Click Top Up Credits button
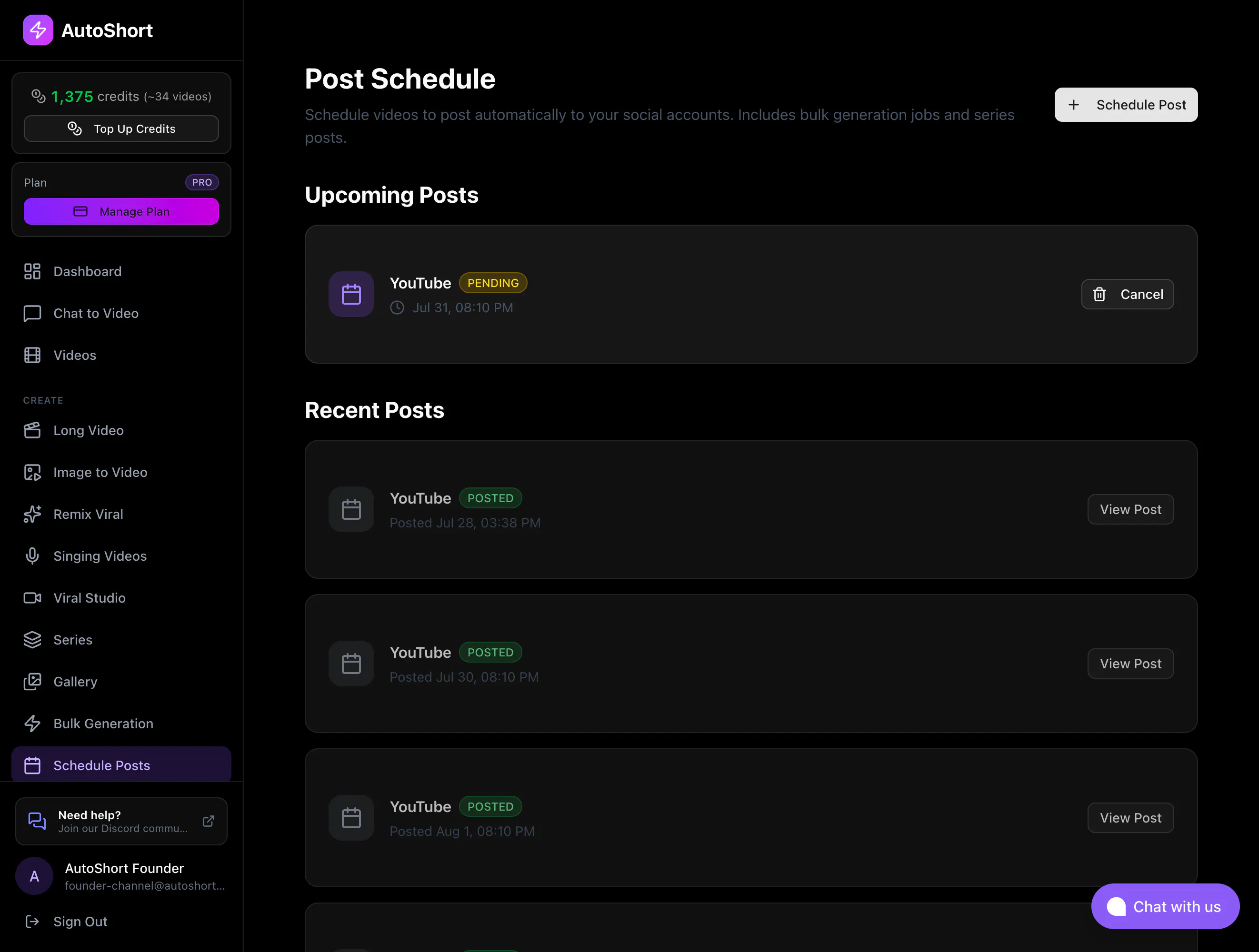1259x952 pixels. point(121,129)
